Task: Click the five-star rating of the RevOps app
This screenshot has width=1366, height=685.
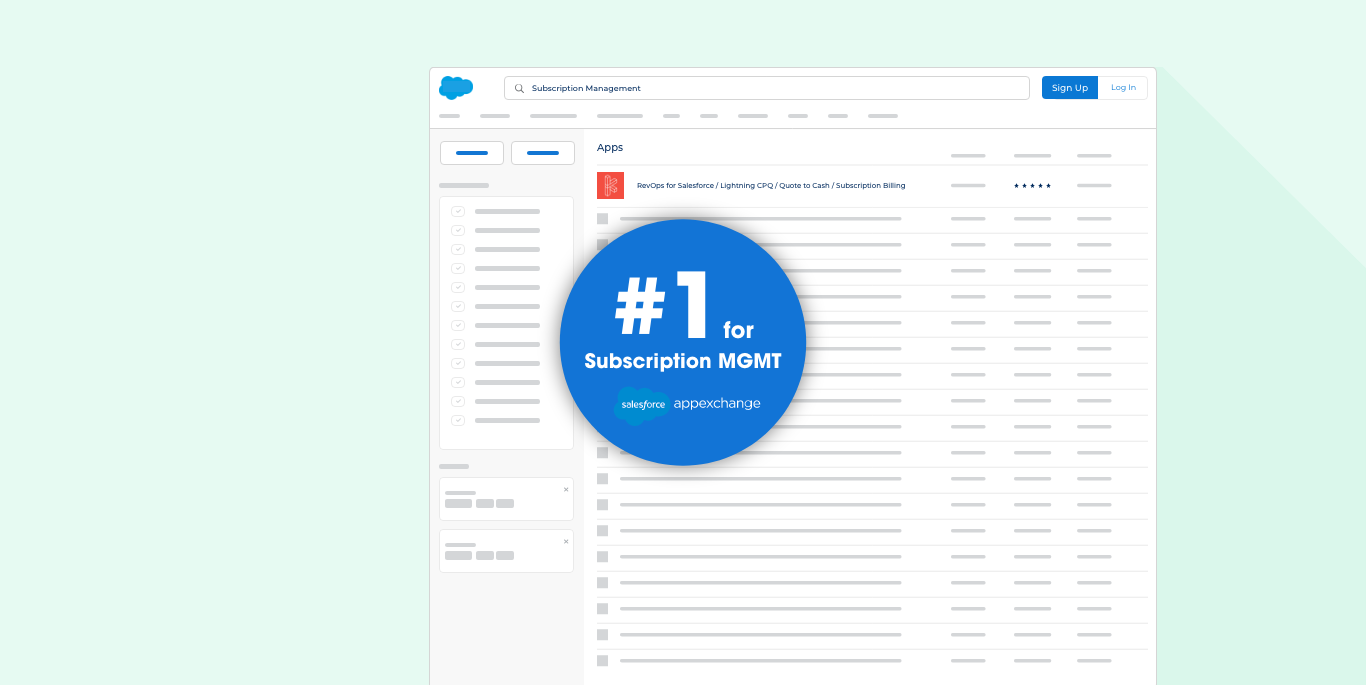Action: click(x=1032, y=186)
